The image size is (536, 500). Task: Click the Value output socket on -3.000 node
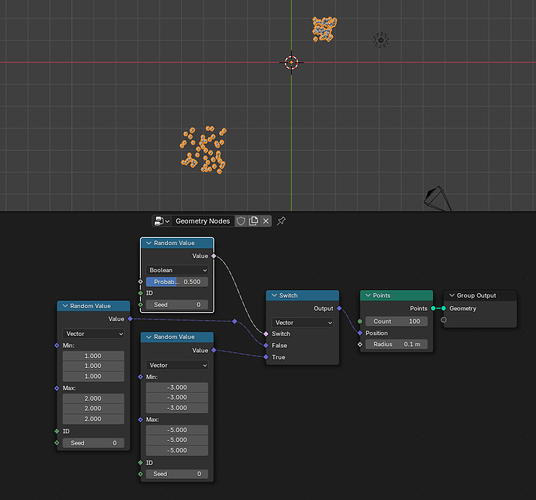pyautogui.click(x=214, y=350)
